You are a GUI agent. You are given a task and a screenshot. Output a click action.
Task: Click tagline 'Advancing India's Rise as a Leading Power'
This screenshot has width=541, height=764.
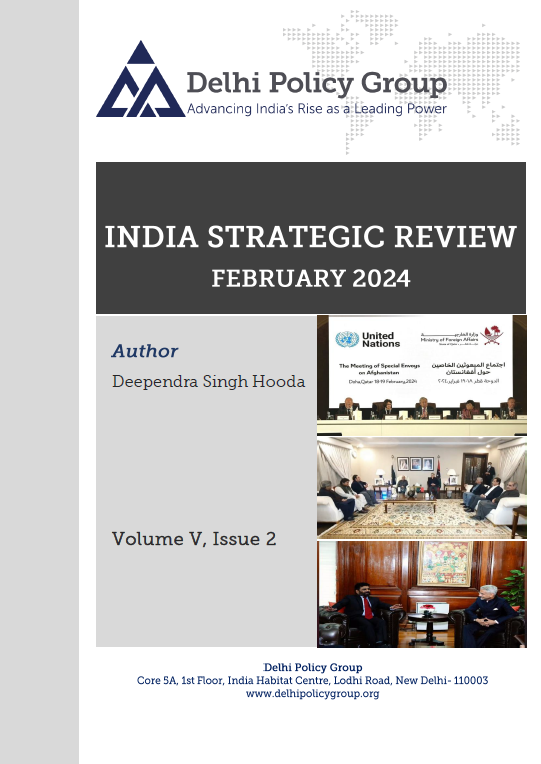pos(317,109)
